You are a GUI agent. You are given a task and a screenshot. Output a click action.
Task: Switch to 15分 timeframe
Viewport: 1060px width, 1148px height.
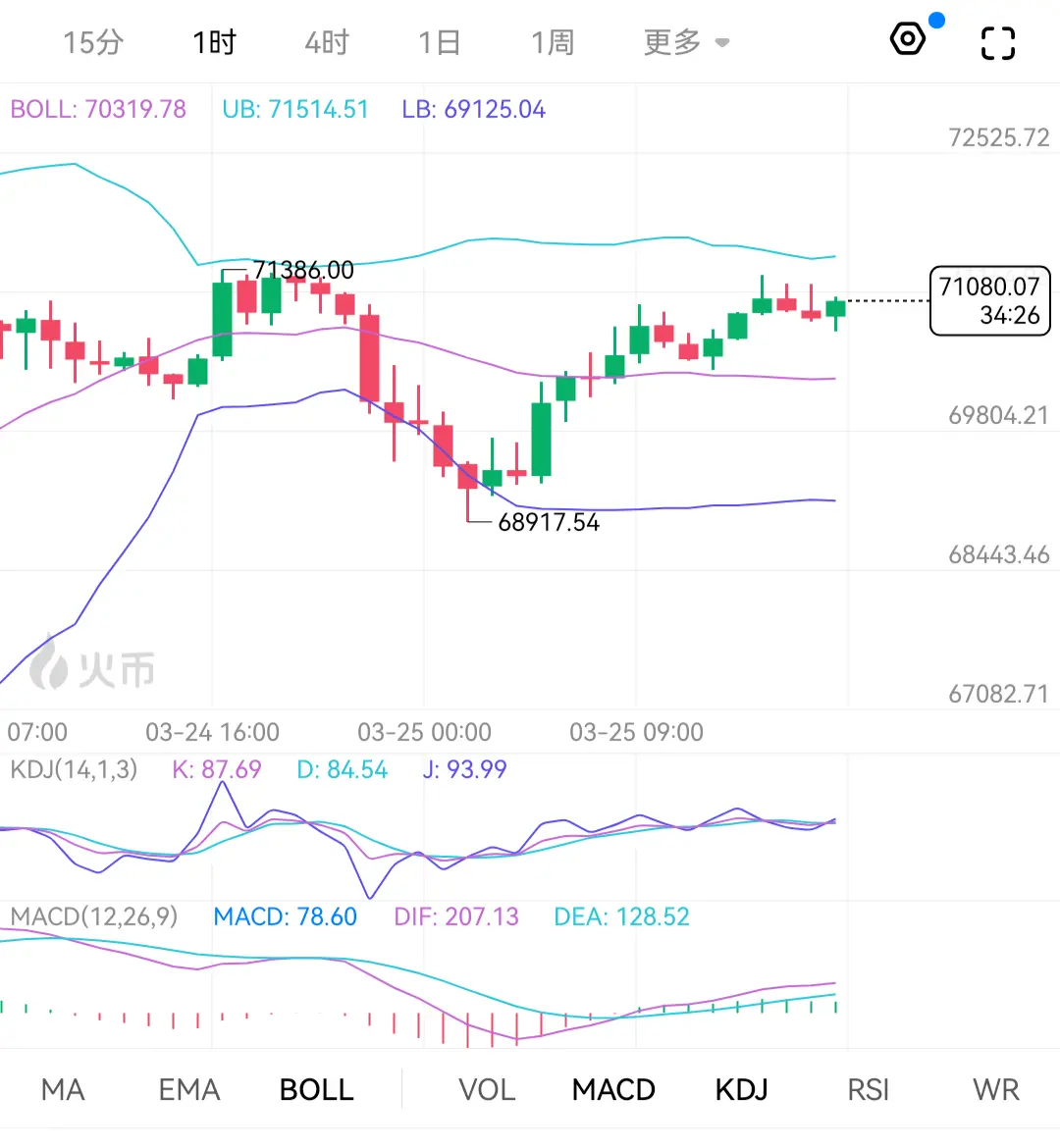(x=93, y=42)
